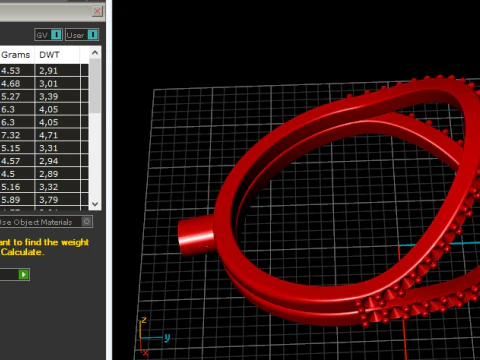This screenshot has height=360, width=480.
Task: Click the Grams column header
Action: click(x=17, y=55)
